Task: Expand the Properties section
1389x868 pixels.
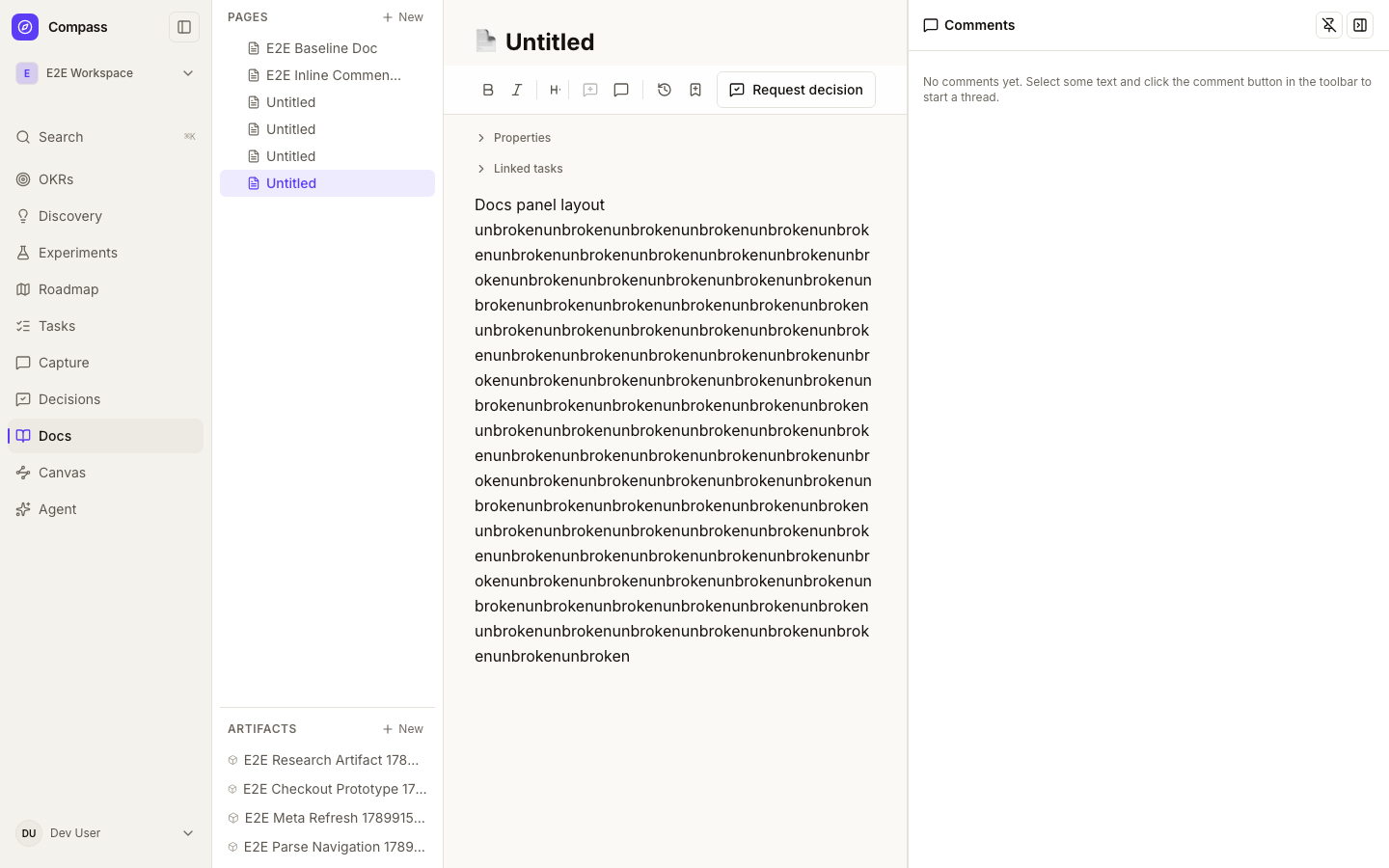Action: pyautogui.click(x=513, y=138)
